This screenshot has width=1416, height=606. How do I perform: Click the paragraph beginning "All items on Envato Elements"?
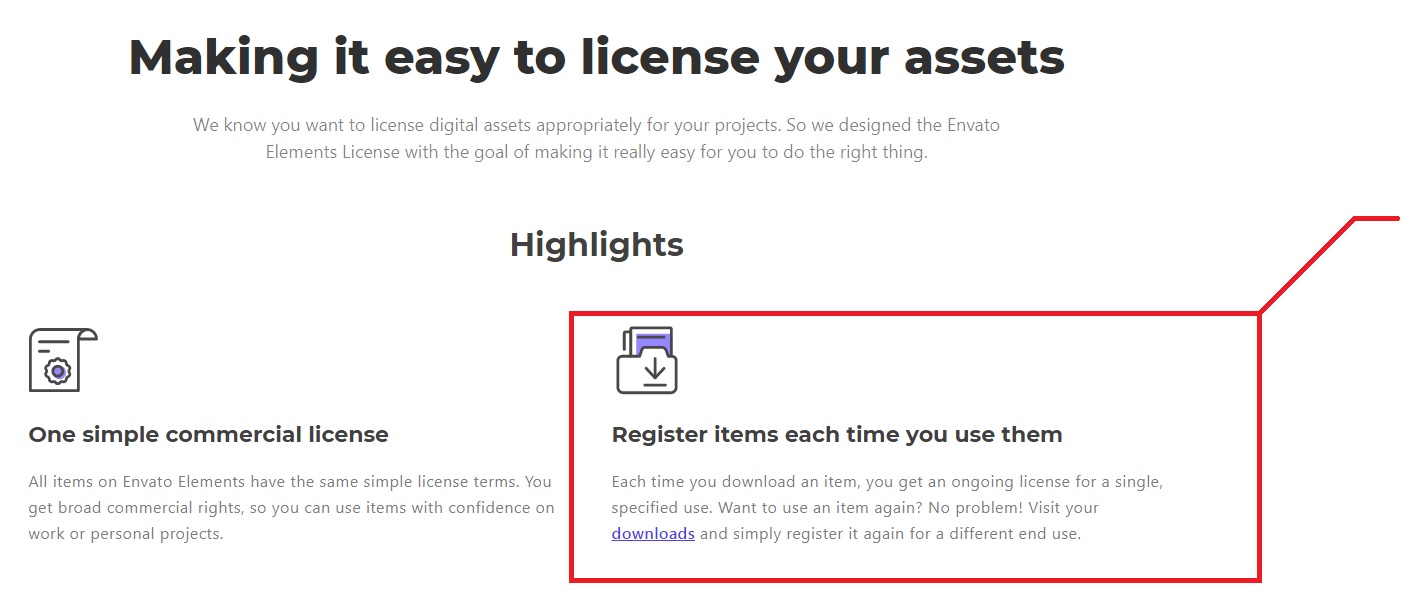(x=290, y=482)
